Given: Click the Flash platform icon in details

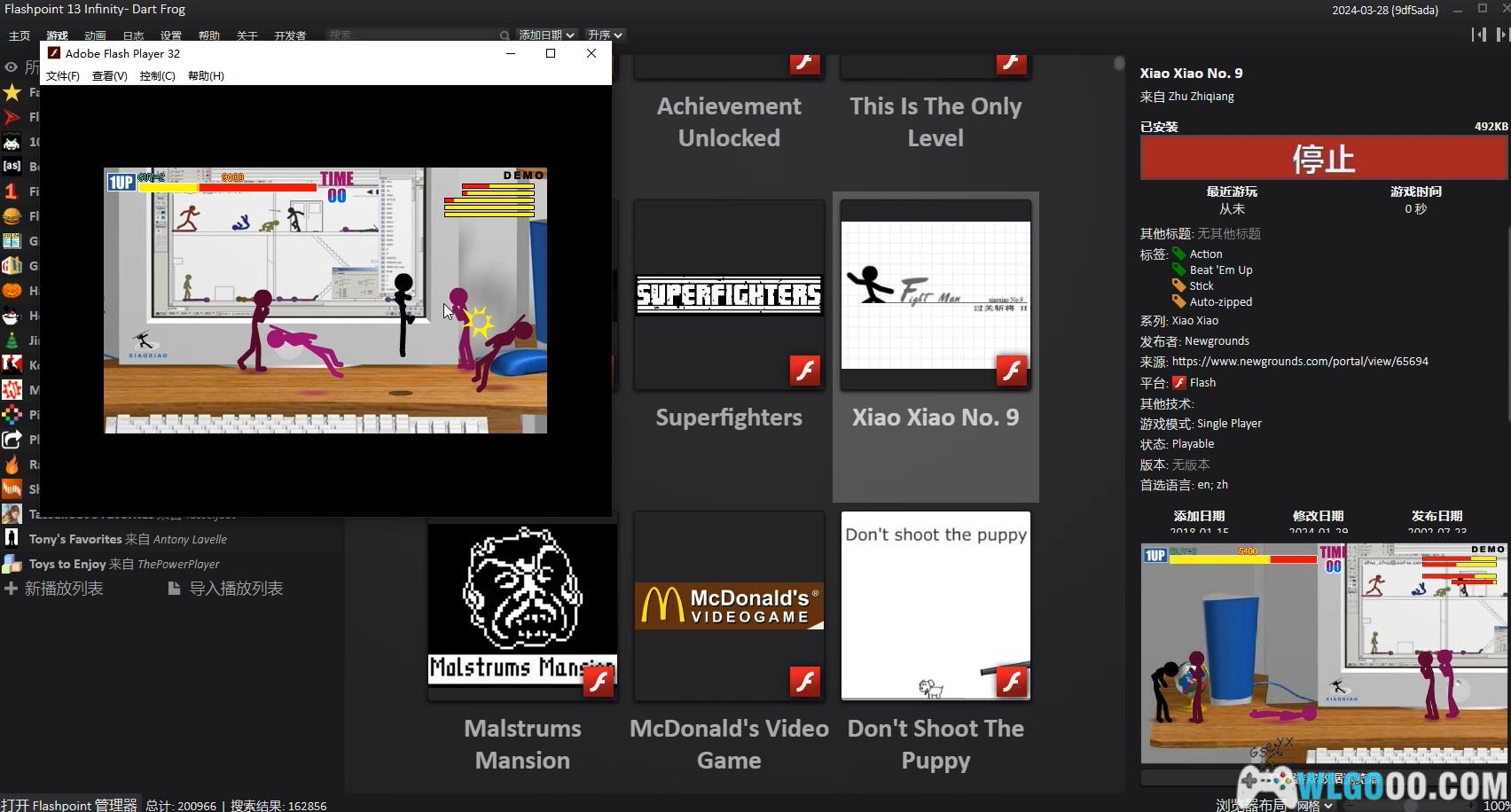Looking at the screenshot, I should (x=1179, y=383).
